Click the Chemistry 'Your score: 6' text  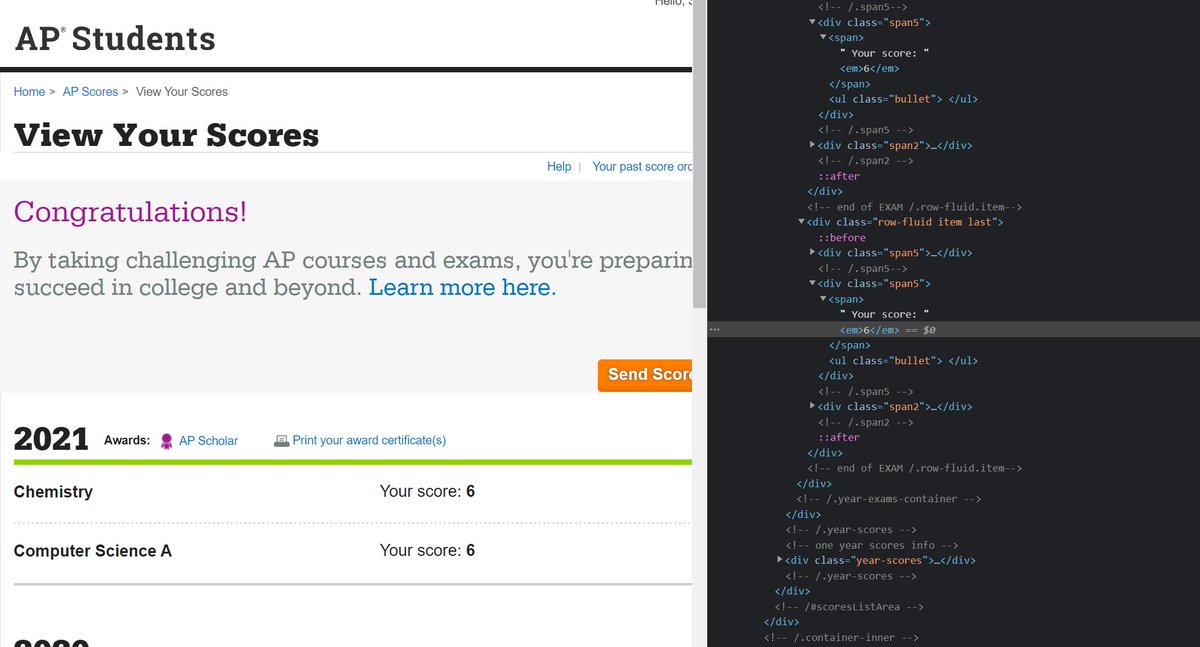tap(427, 492)
